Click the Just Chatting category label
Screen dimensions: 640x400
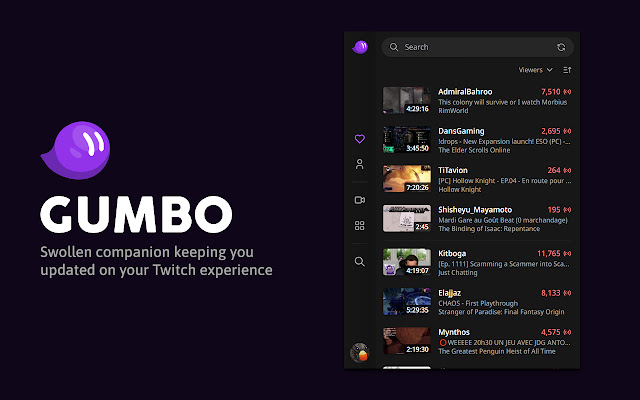coord(458,273)
